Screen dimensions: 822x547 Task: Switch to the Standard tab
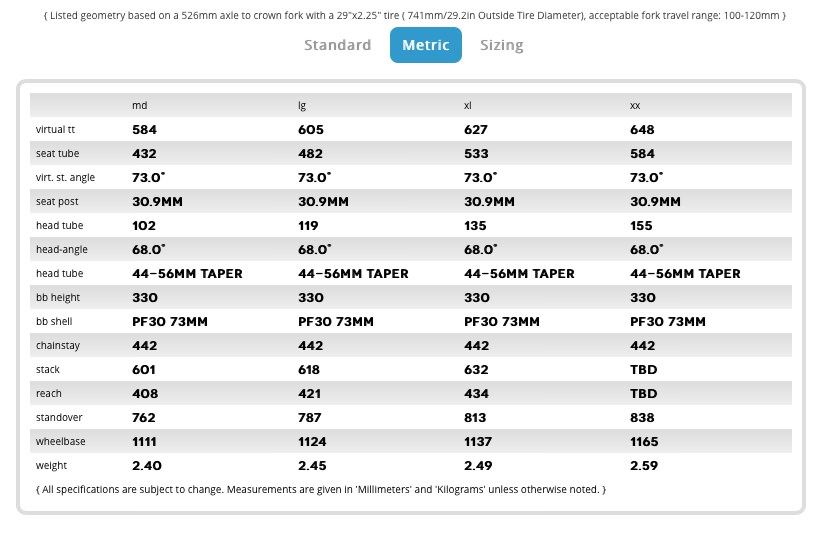tap(337, 45)
